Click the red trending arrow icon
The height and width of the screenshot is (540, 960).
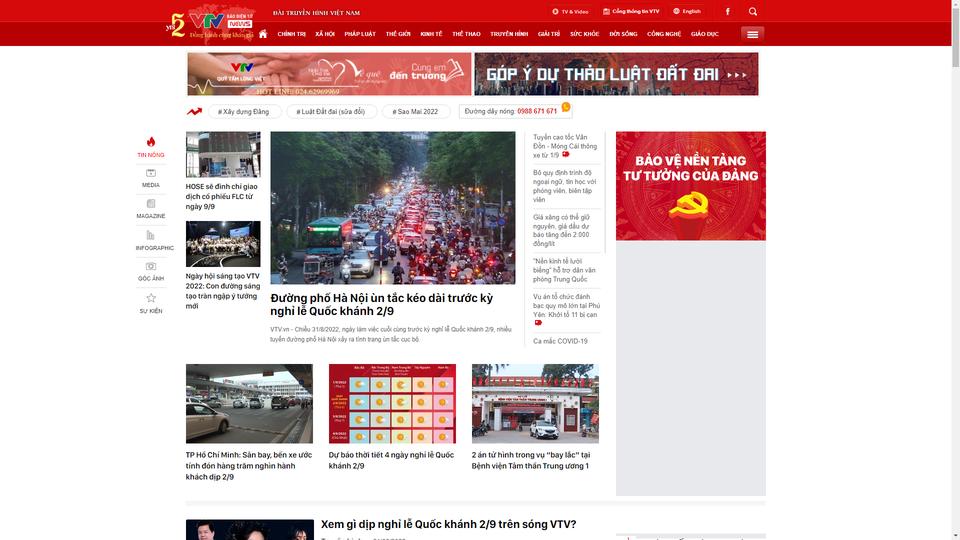tap(194, 111)
